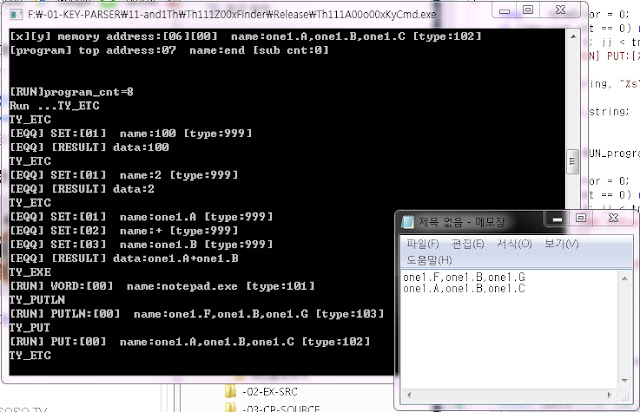Screen dimensions: 640x412
Task: Click Notepad horizontal scrollbar left arrow
Action: click(x=409, y=395)
